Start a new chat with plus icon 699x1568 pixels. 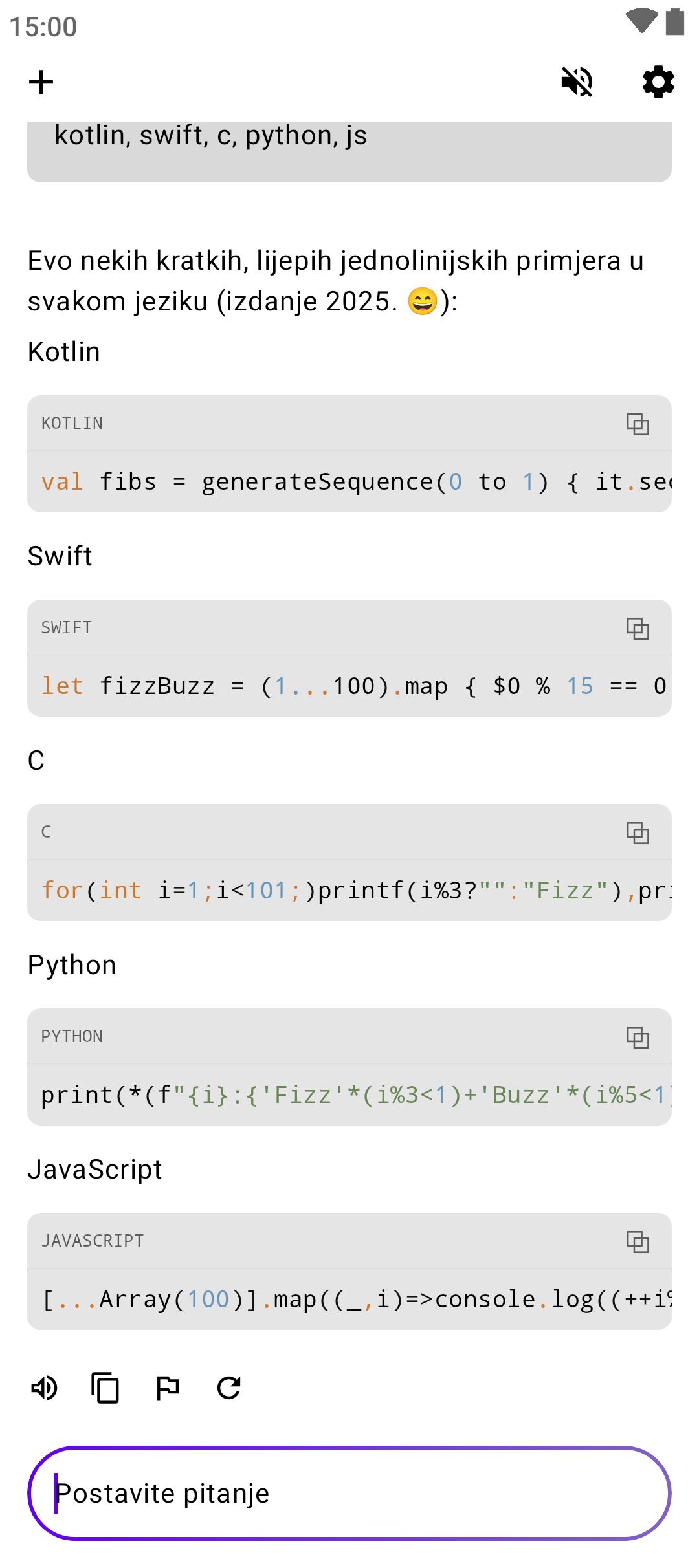point(41,82)
